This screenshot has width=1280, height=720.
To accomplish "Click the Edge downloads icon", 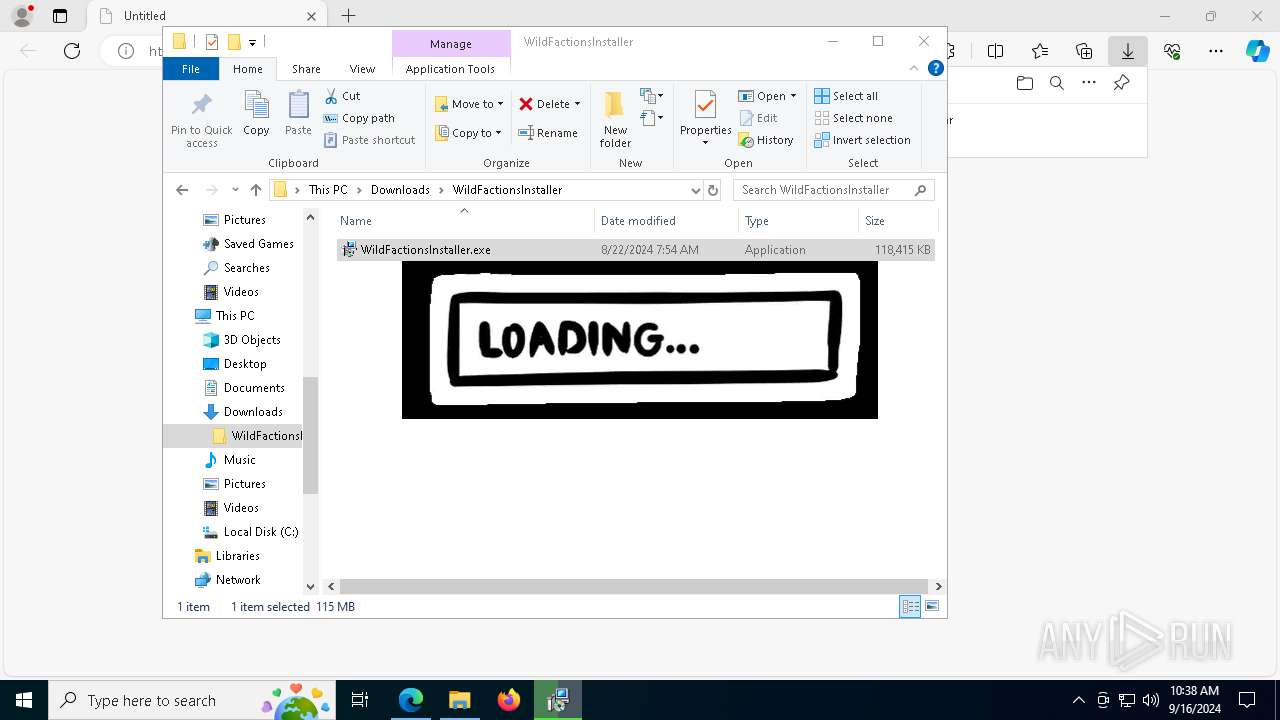I will point(1128,51).
